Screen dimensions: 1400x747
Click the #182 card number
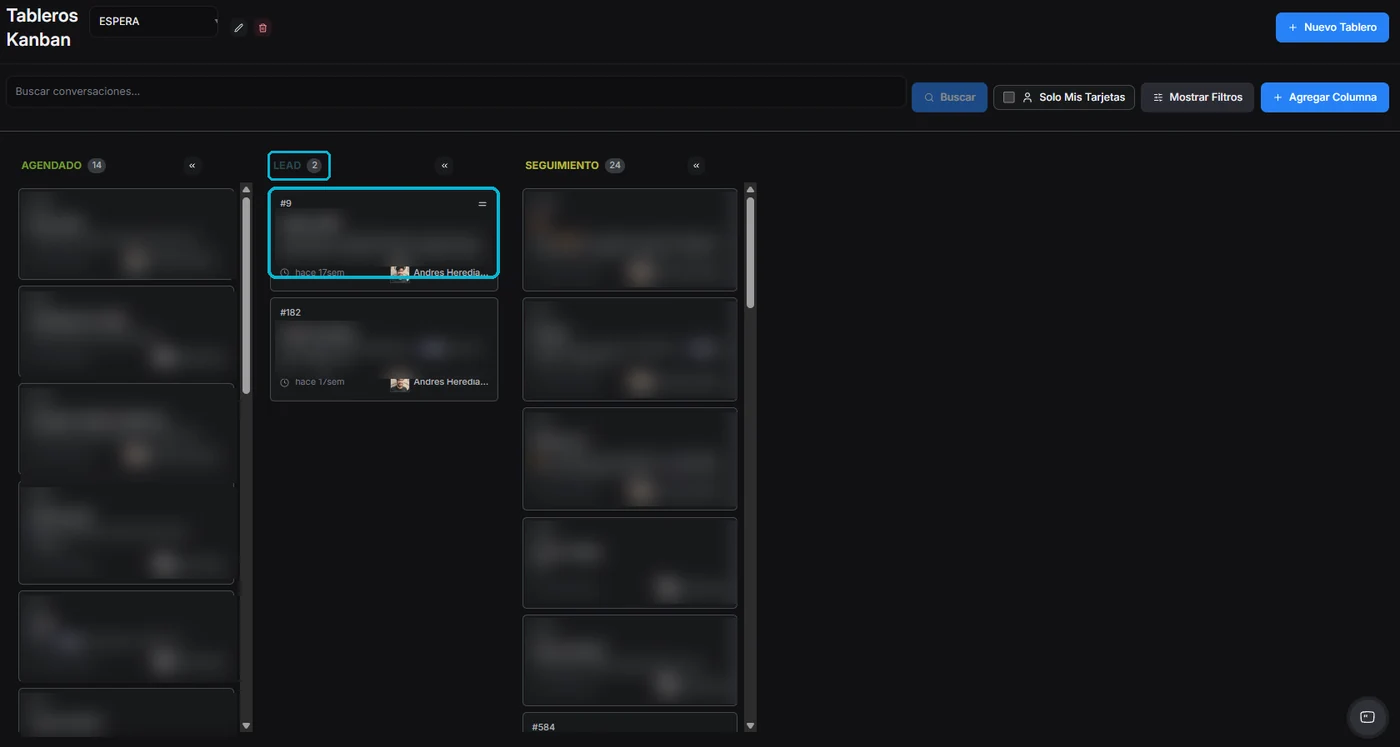[290, 312]
